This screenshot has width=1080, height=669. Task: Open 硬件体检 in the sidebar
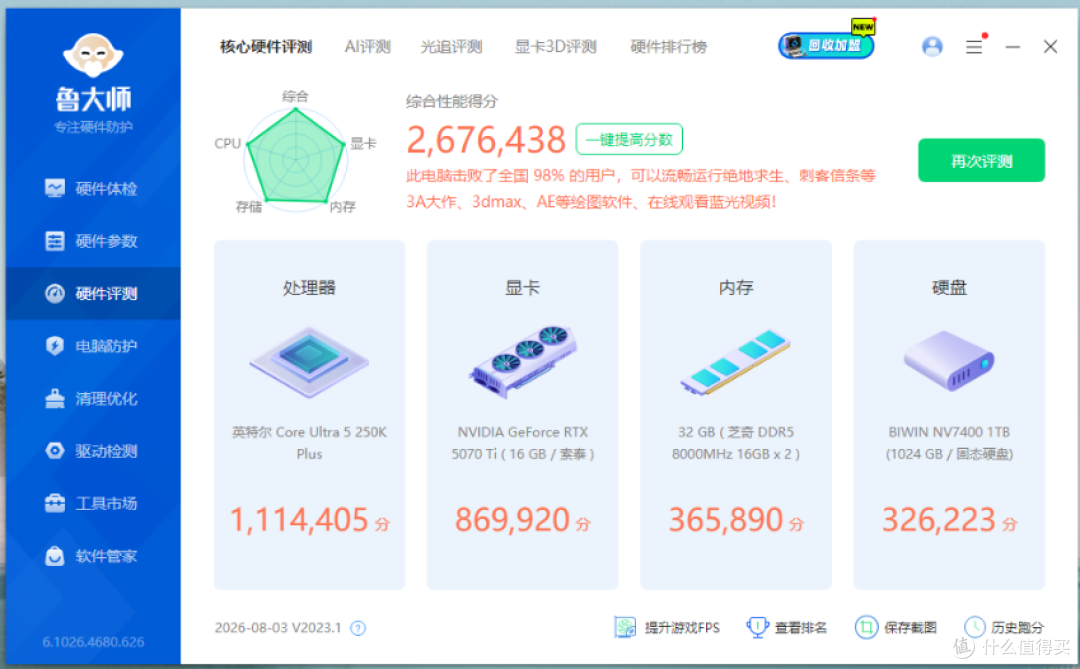(x=93, y=189)
